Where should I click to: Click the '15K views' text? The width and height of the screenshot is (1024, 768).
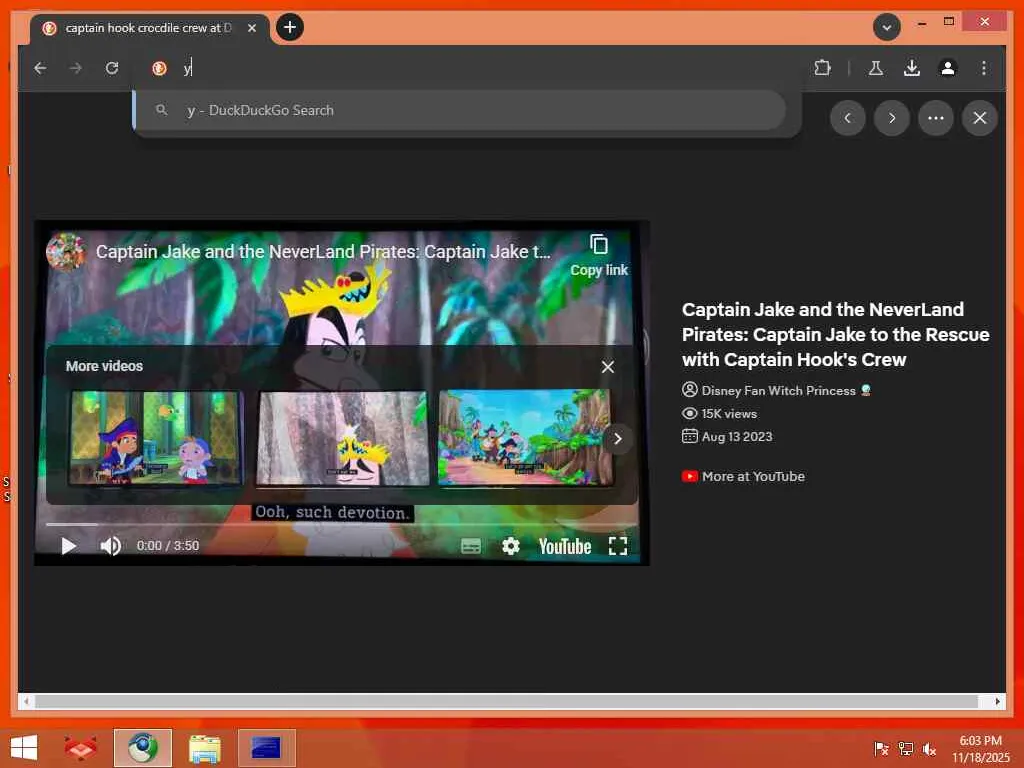pyautogui.click(x=729, y=413)
